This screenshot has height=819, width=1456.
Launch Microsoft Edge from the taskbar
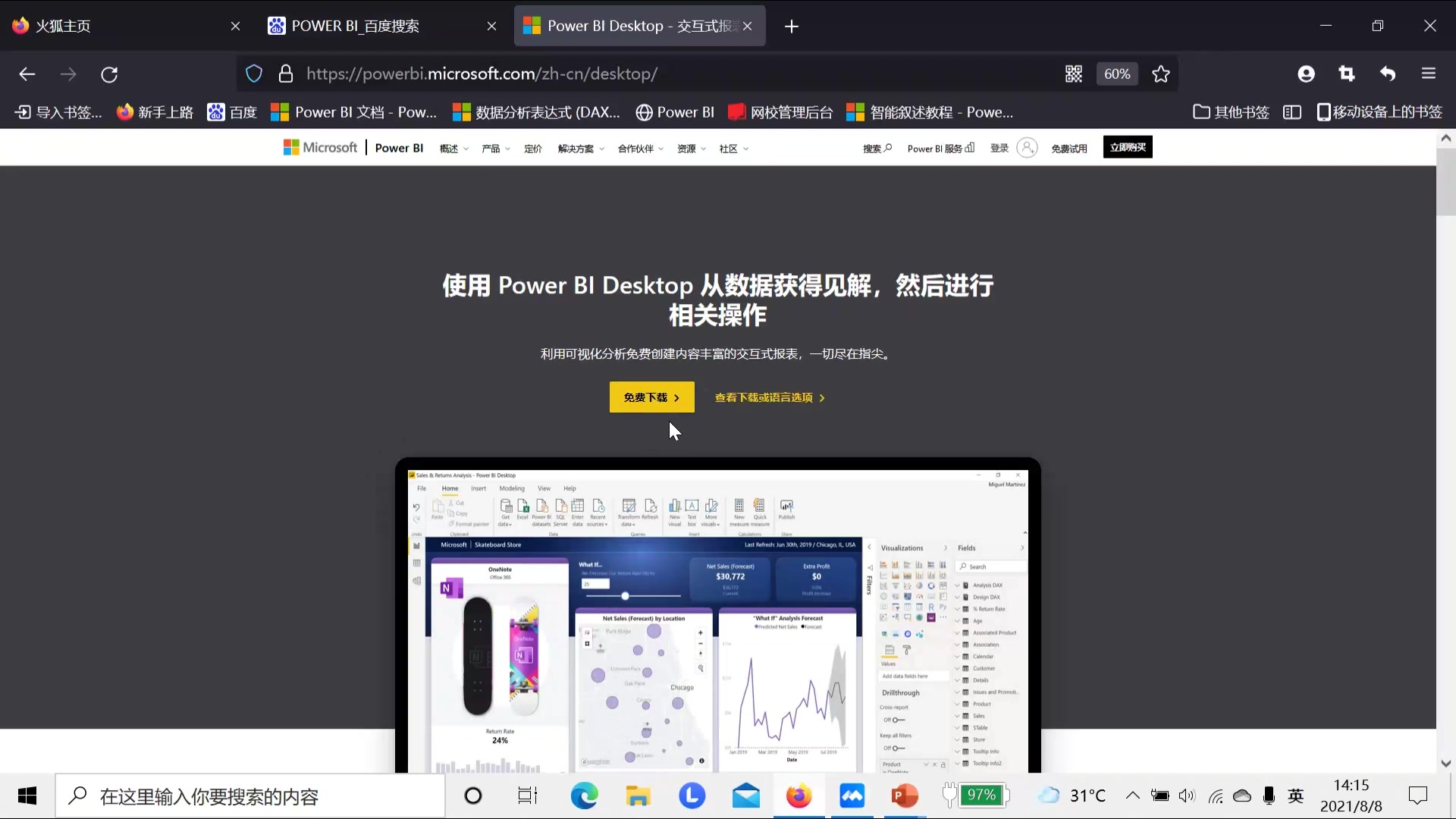583,795
